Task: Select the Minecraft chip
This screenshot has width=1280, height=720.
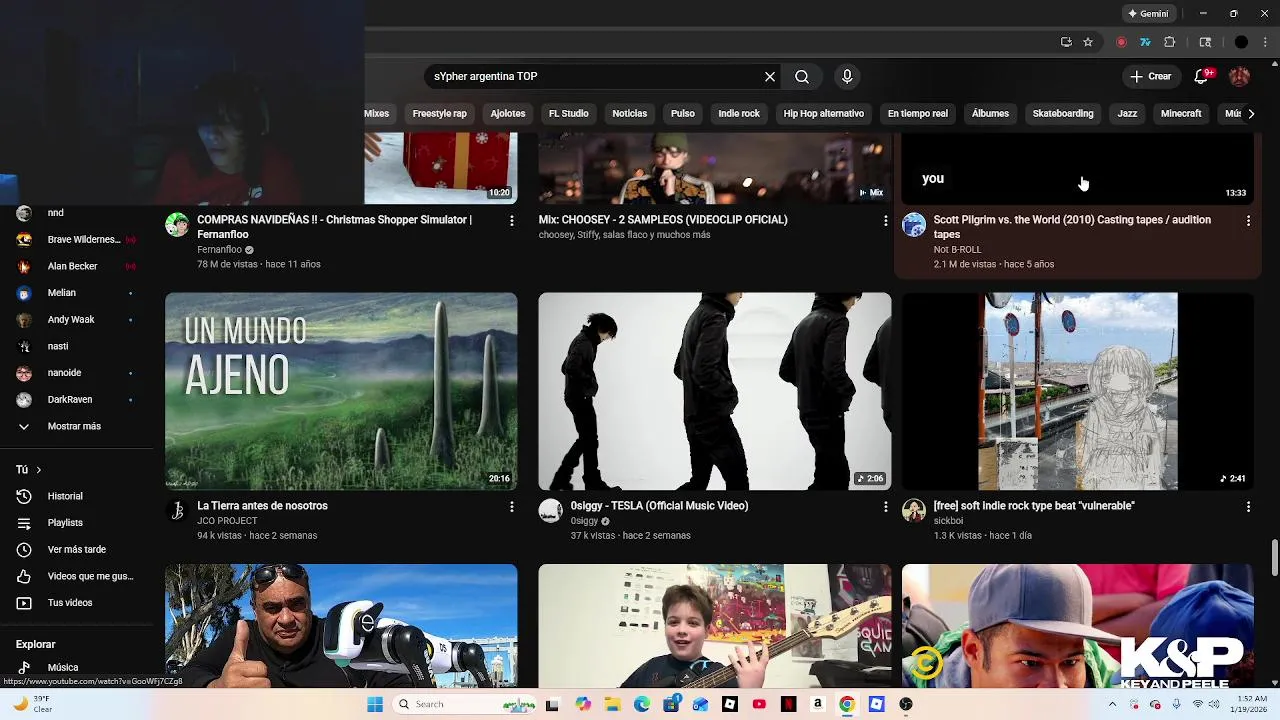Action: point(1181,114)
